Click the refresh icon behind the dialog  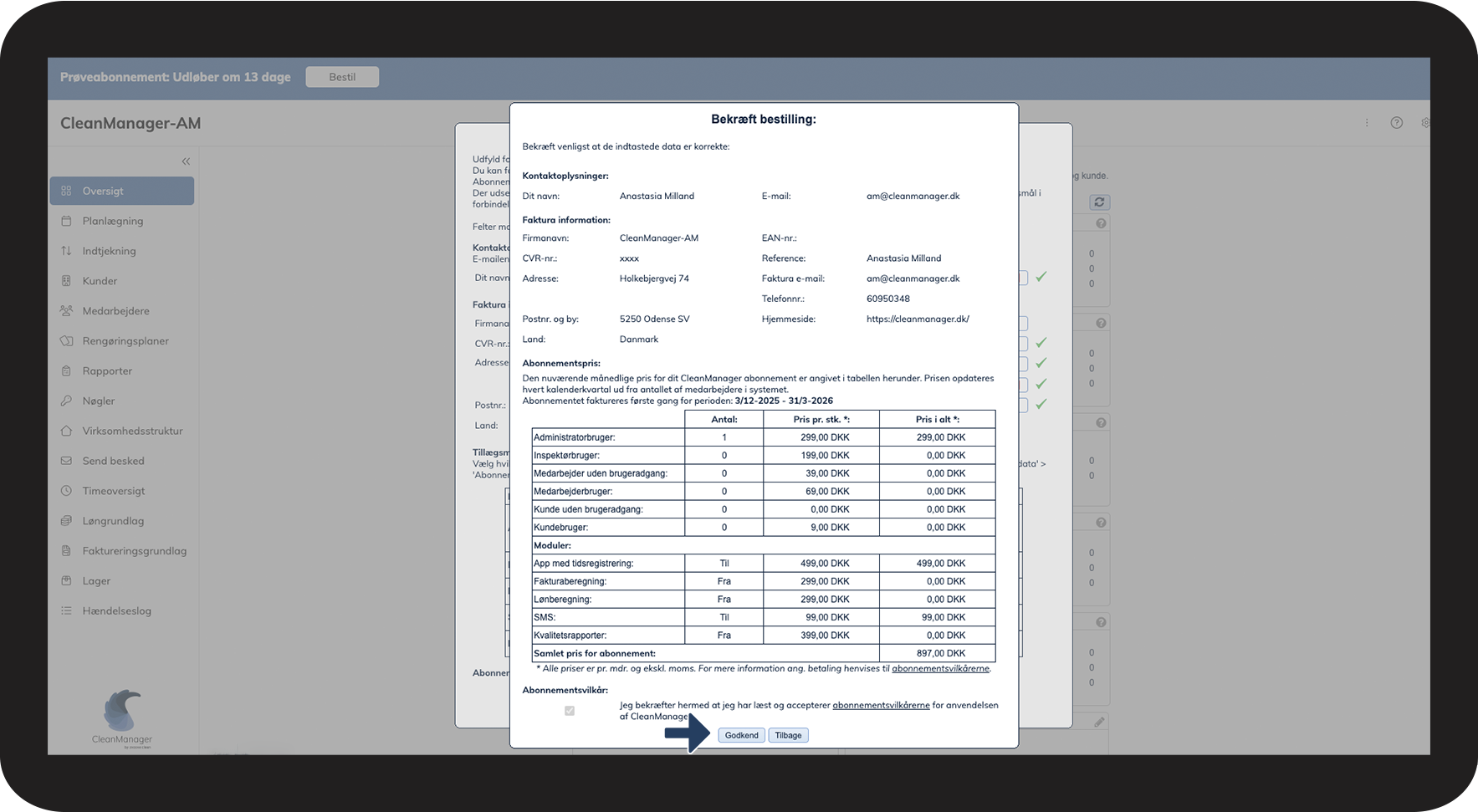[x=1099, y=202]
